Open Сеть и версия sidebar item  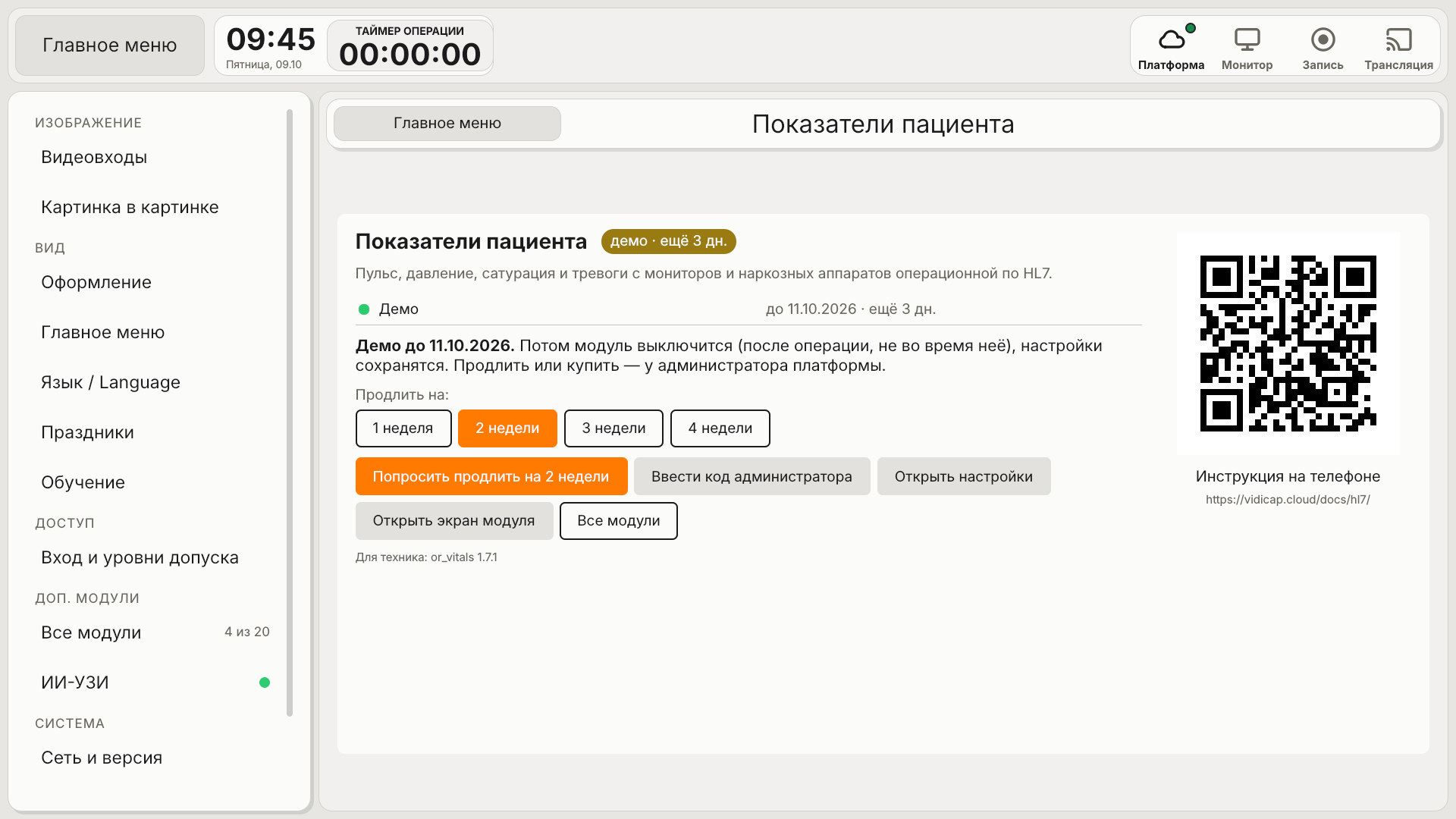(155, 758)
